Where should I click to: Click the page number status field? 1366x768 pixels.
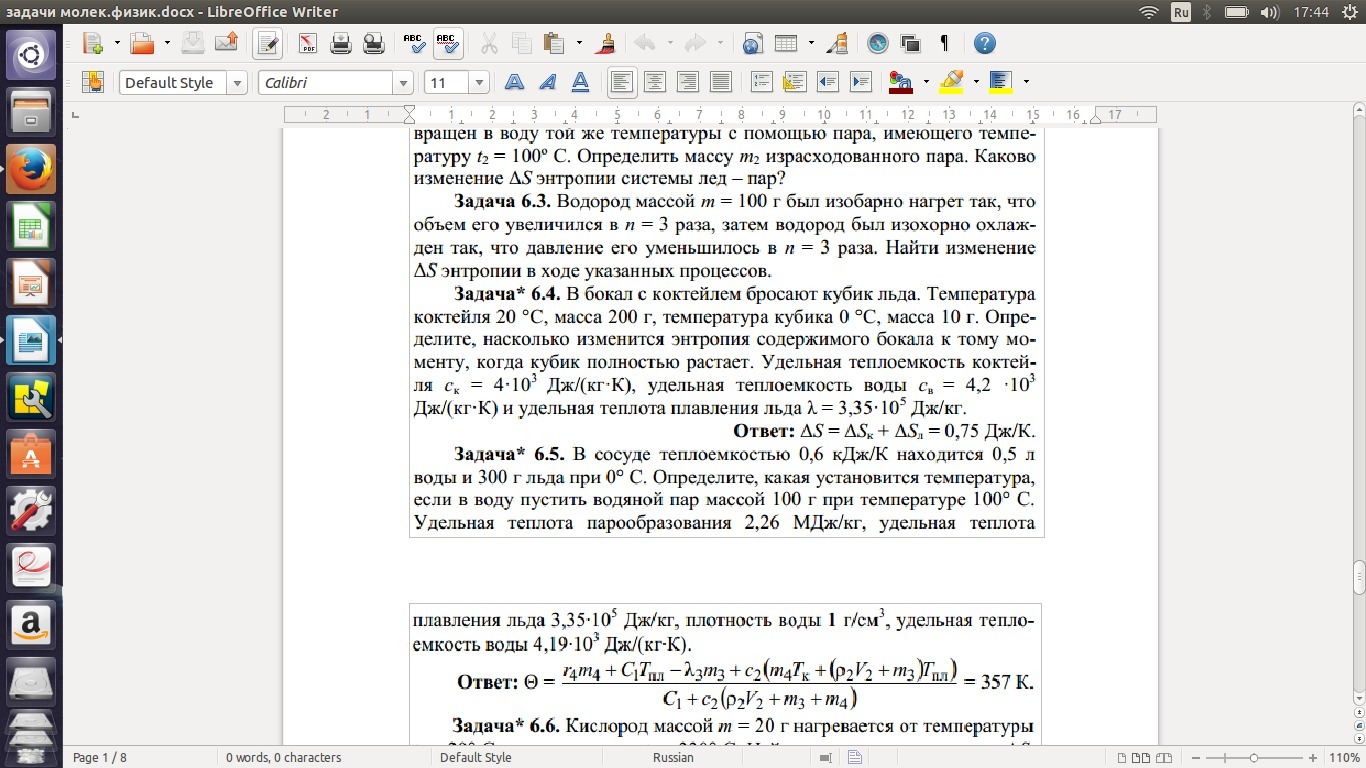(x=100, y=758)
